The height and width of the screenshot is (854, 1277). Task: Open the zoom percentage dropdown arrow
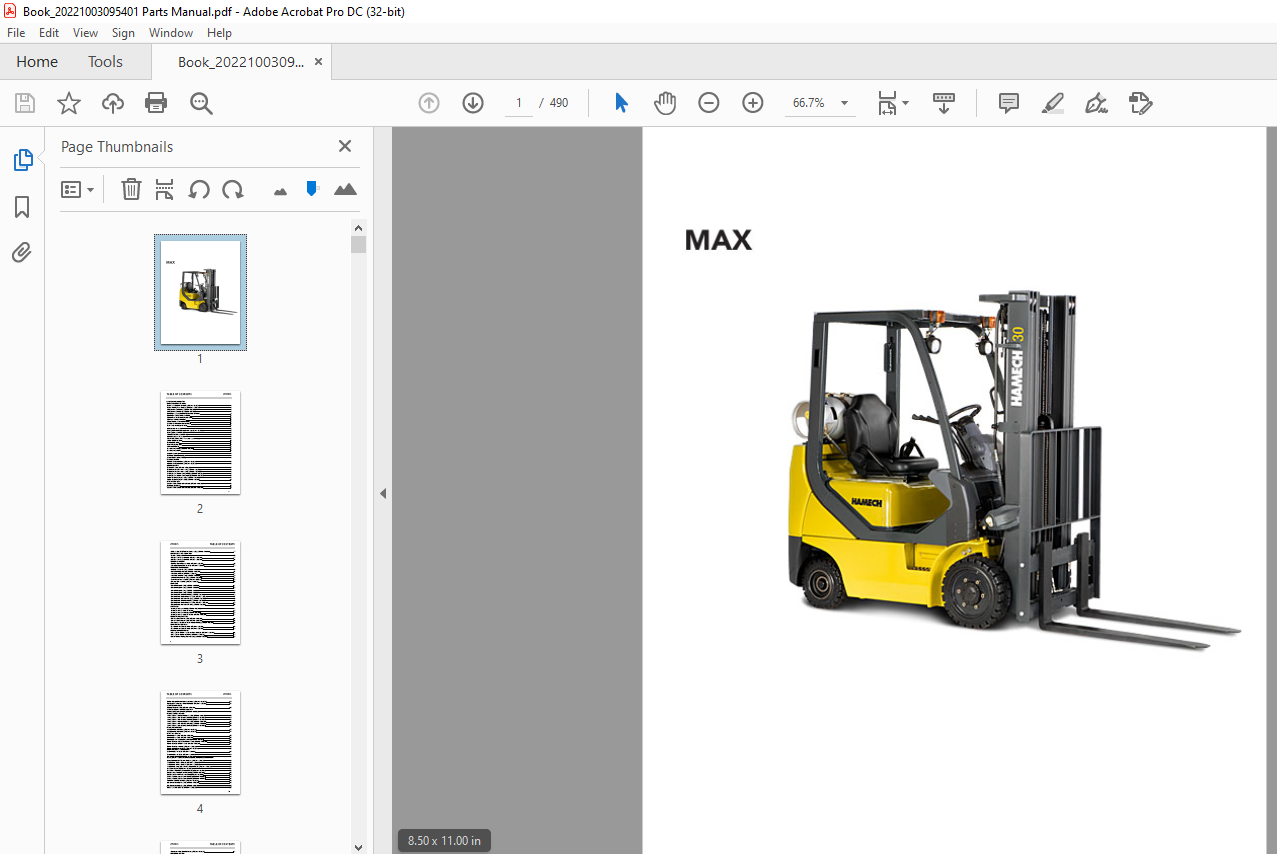(x=844, y=103)
